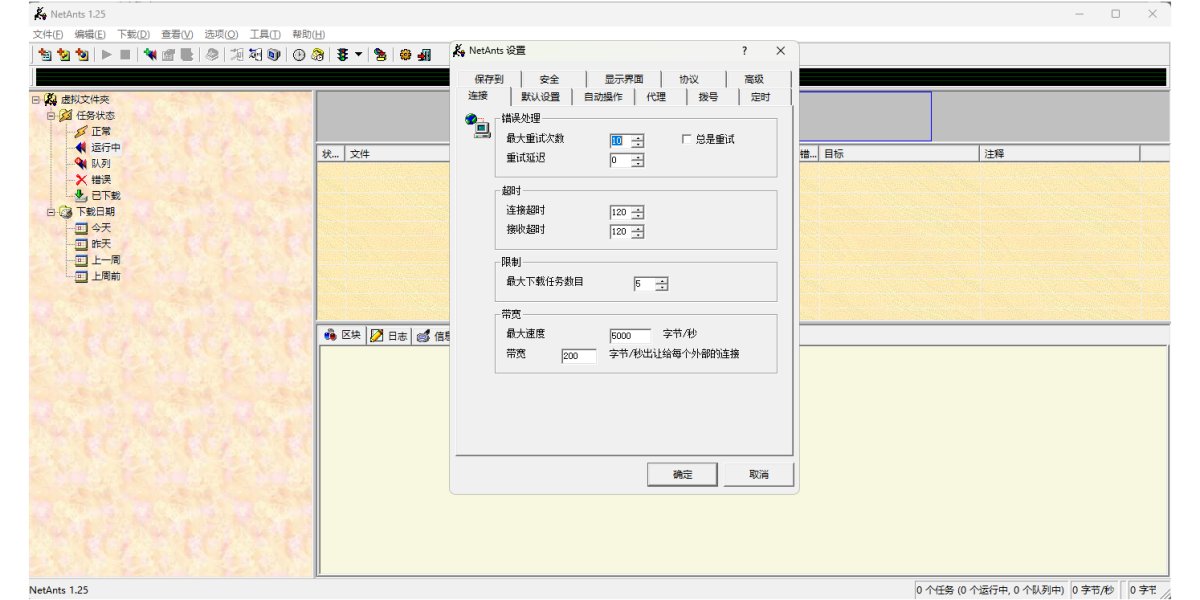1200x600 pixels.
Task: Click the 最大下载任务数目 spinner arrows
Action: tap(661, 284)
